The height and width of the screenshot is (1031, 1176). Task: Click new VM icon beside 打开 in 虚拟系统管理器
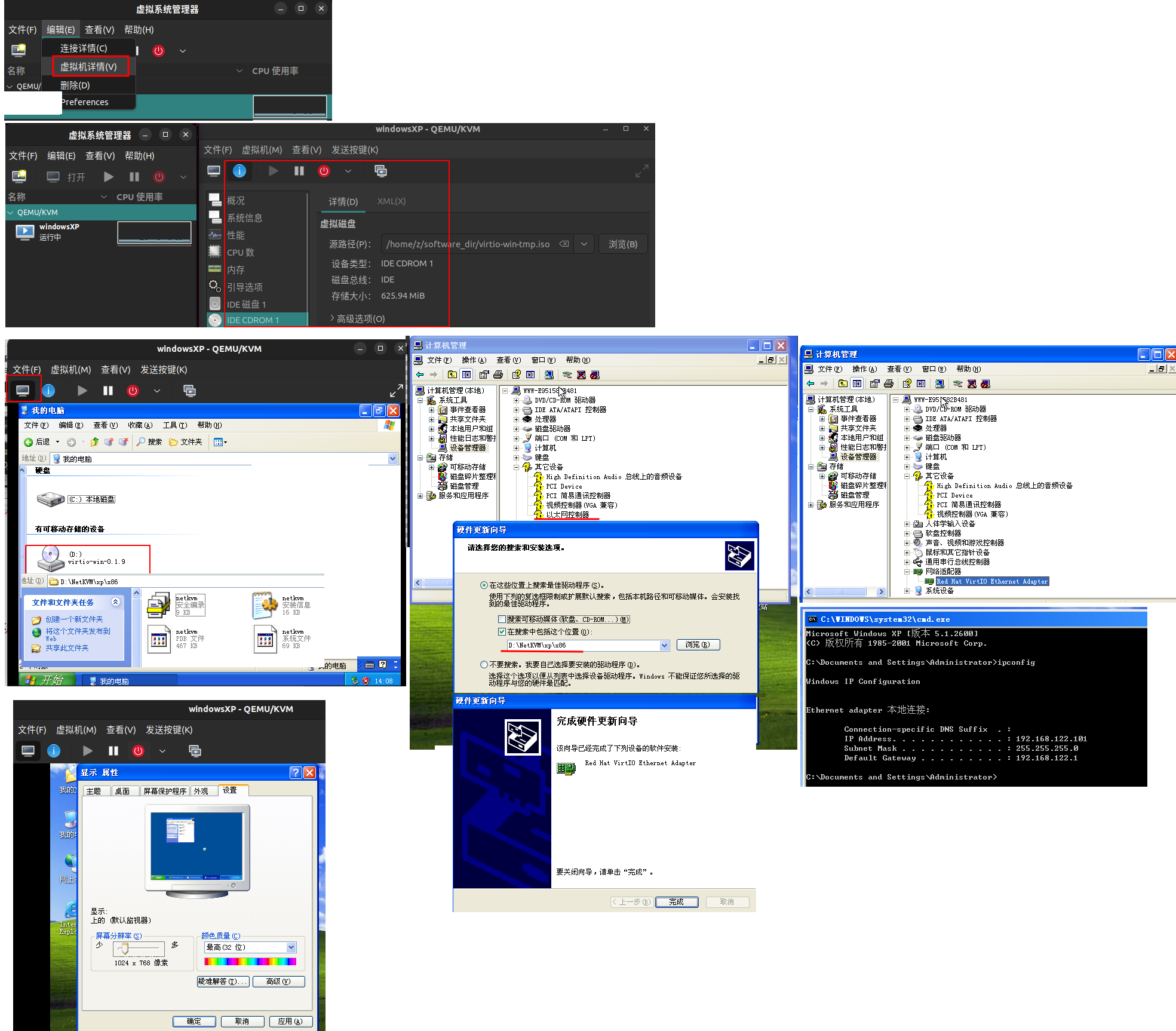[x=19, y=177]
